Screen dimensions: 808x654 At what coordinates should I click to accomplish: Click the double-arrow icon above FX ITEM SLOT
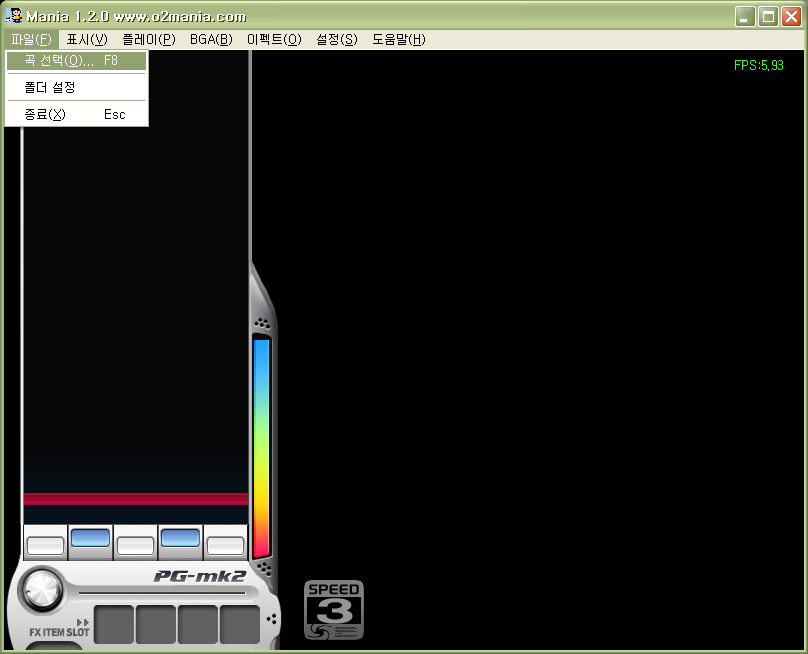83,622
